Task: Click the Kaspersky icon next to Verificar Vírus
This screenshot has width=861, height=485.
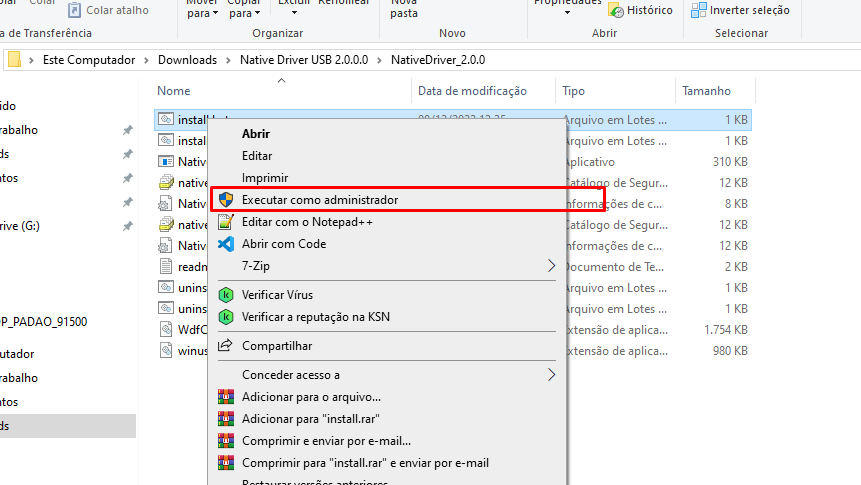Action: click(x=226, y=295)
